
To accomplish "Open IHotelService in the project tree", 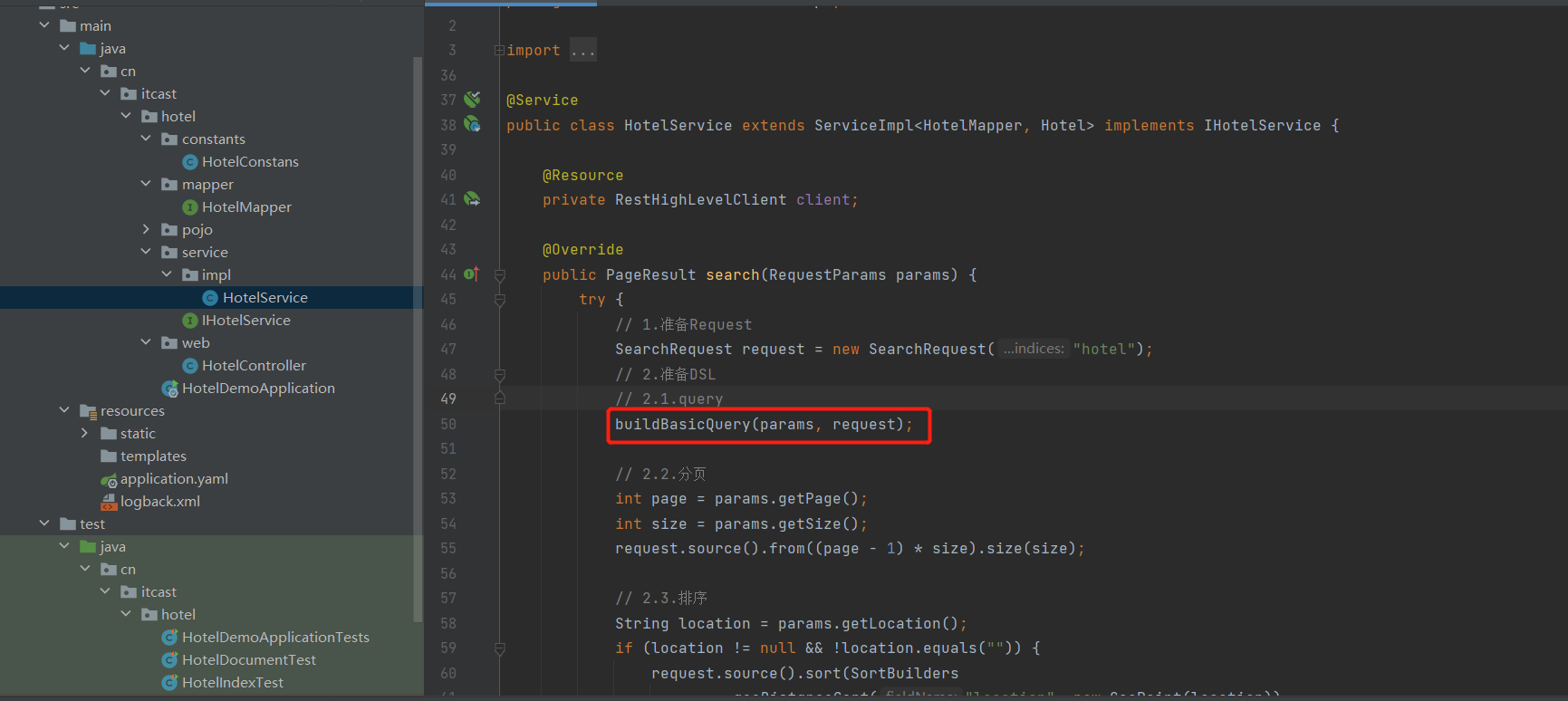I will point(246,321).
